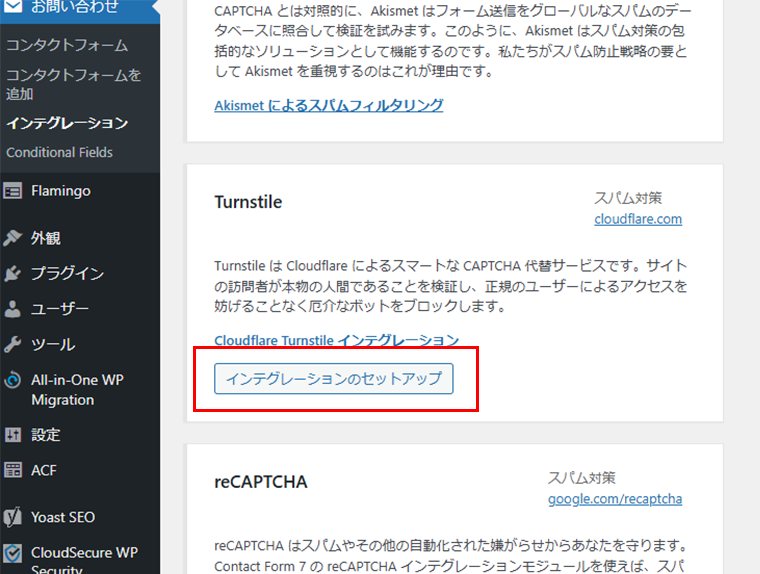The height and width of the screenshot is (574, 760).
Task: Click the スパム対策 label above google.com/recaptcha
Action: [582, 478]
